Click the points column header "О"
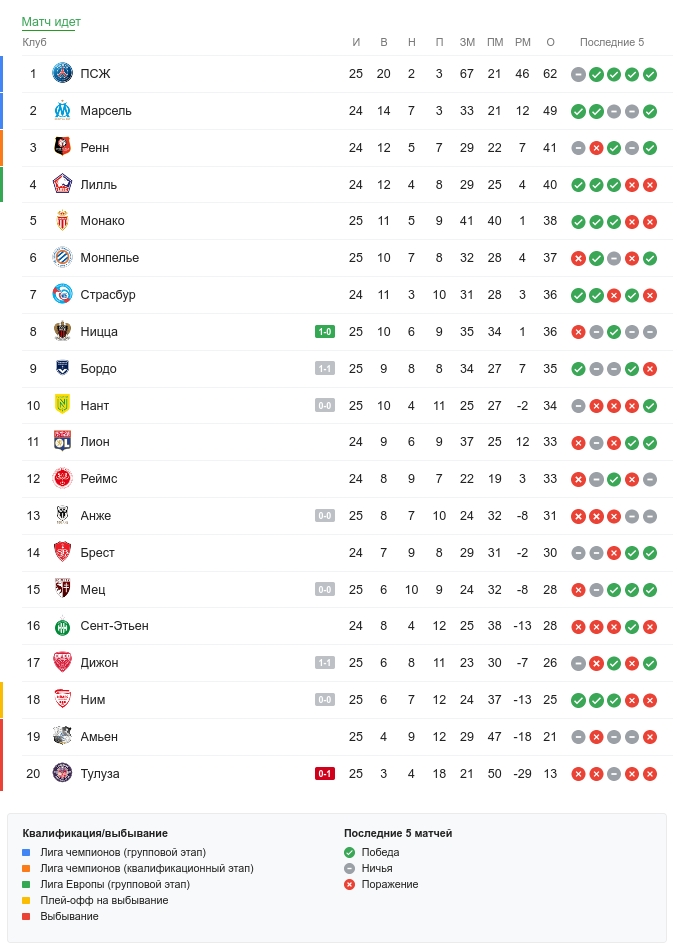Image resolution: width=673 pixels, height=949 pixels. (550, 42)
